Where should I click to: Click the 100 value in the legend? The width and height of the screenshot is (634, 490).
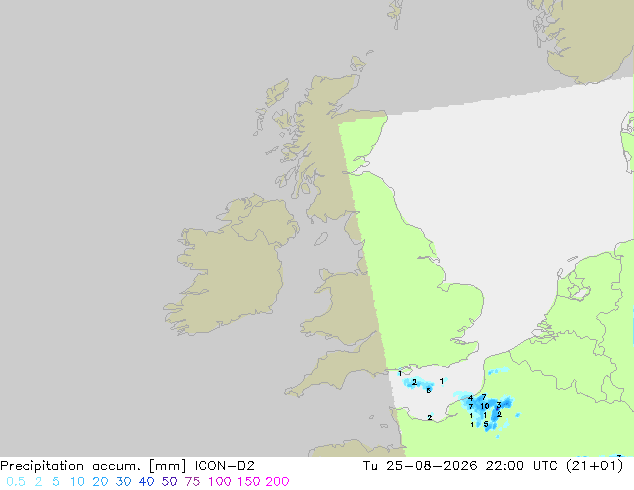point(220,482)
